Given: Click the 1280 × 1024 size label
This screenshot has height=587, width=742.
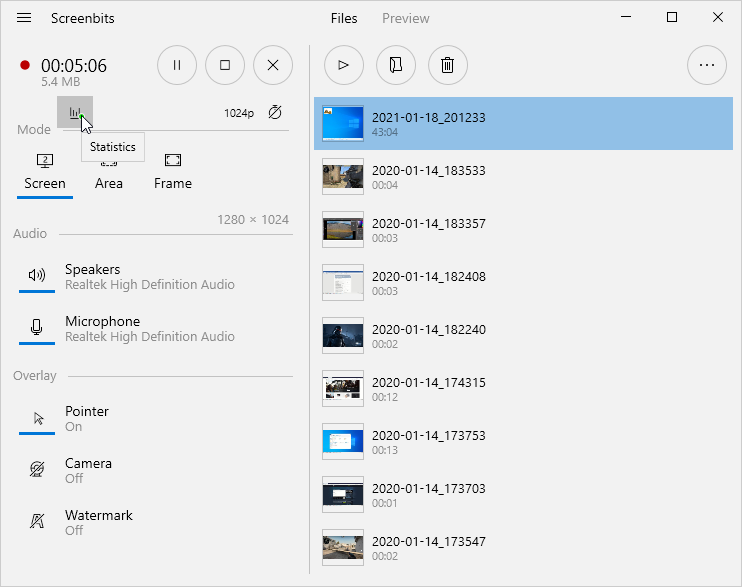Looking at the screenshot, I should point(253,220).
